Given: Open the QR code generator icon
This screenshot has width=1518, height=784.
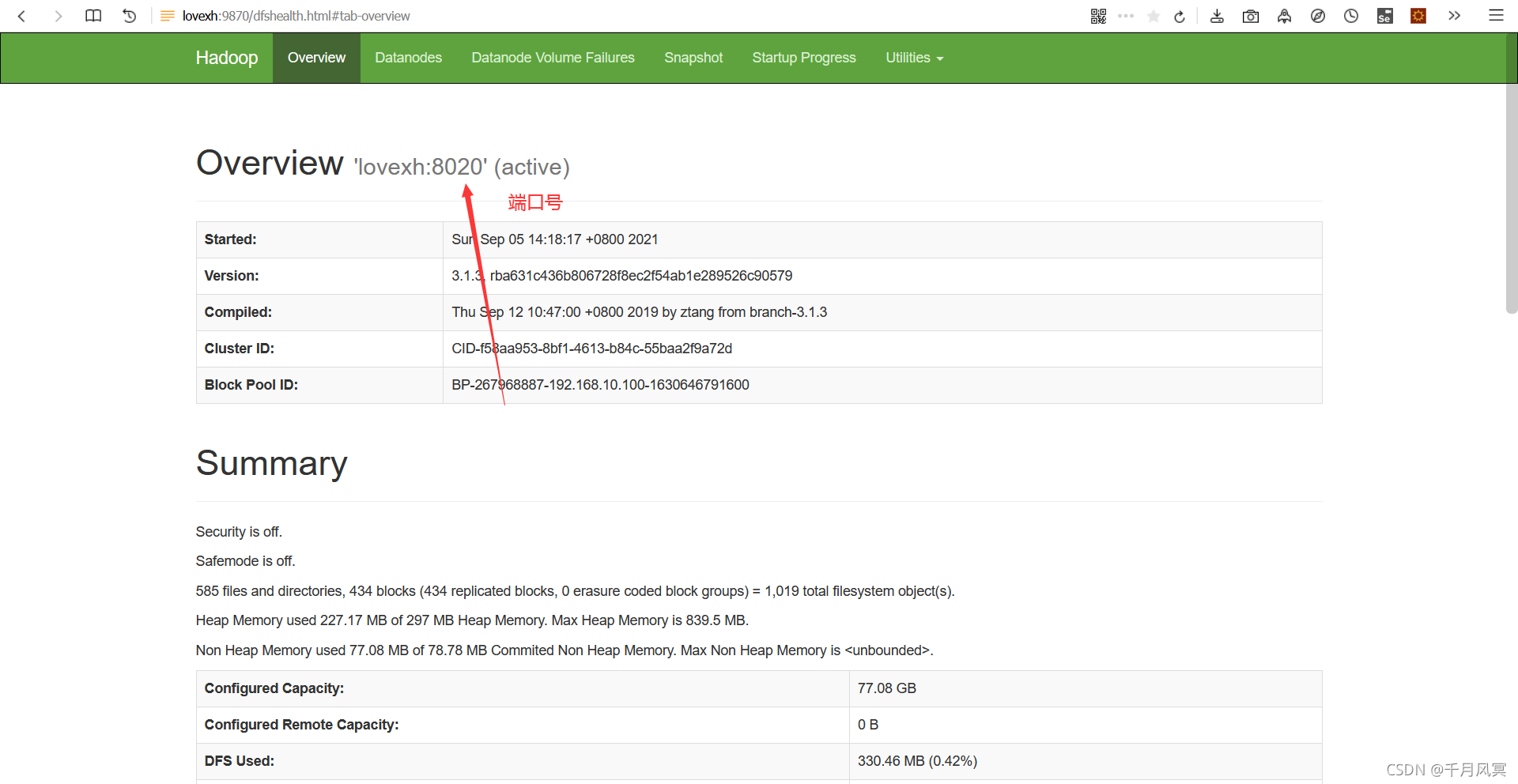Looking at the screenshot, I should click(1098, 15).
